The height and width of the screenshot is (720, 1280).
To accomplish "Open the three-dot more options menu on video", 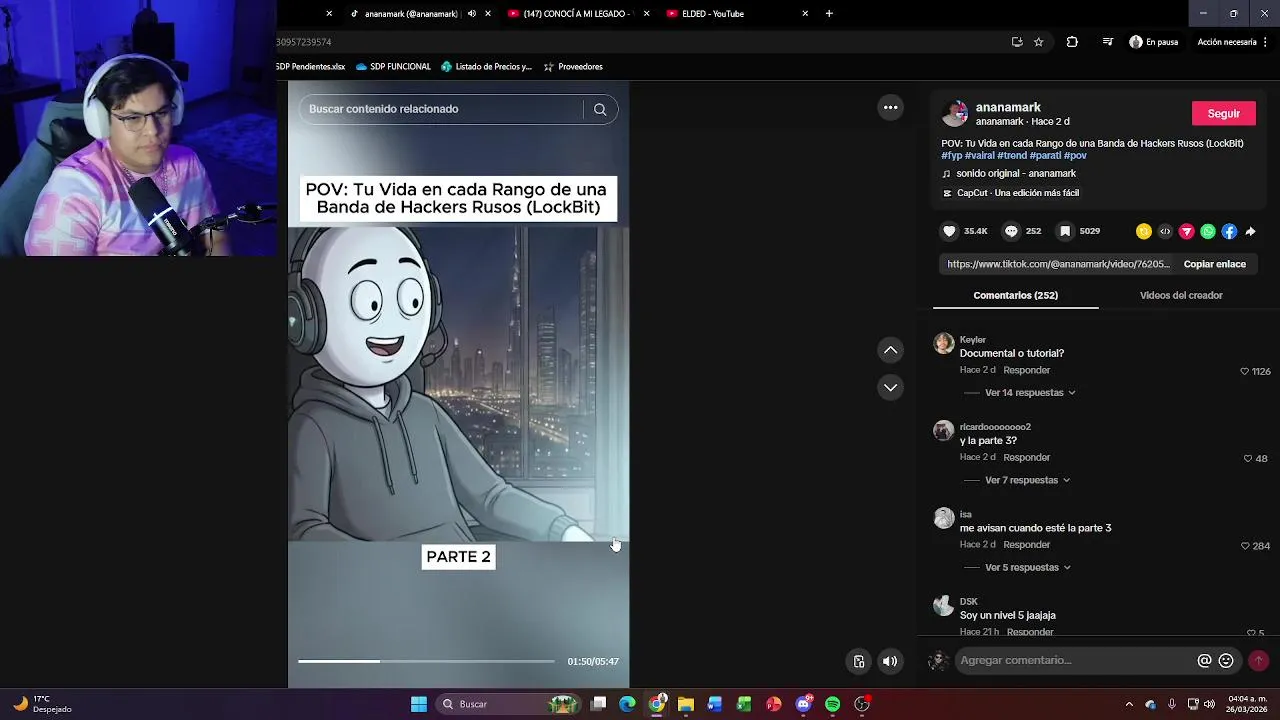I will [890, 108].
